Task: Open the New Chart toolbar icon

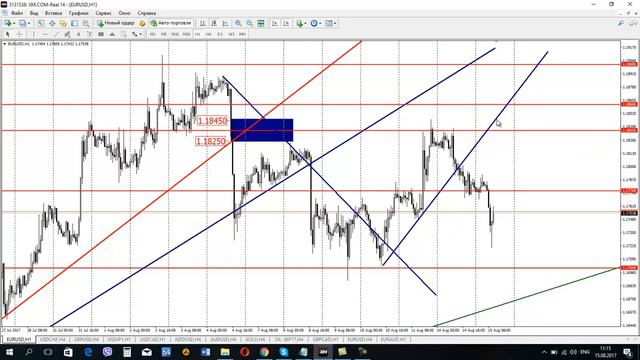Action: coord(7,23)
